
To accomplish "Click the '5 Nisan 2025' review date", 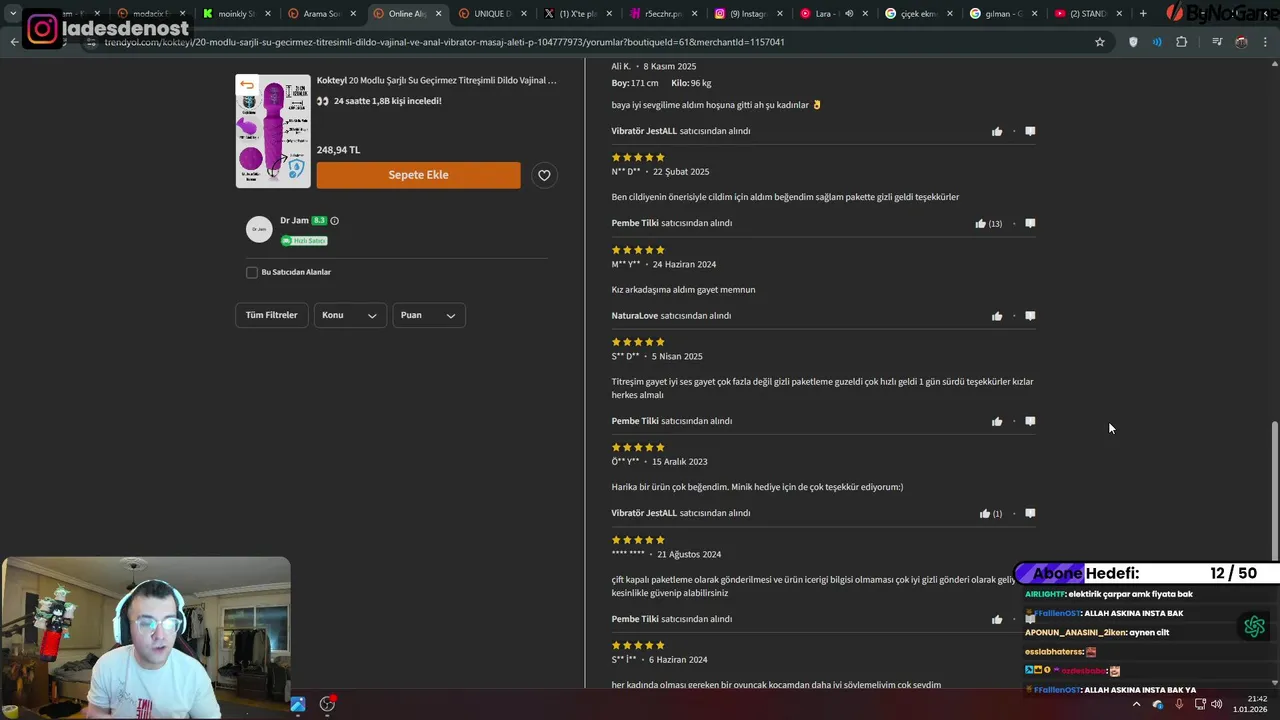I will coord(677,356).
